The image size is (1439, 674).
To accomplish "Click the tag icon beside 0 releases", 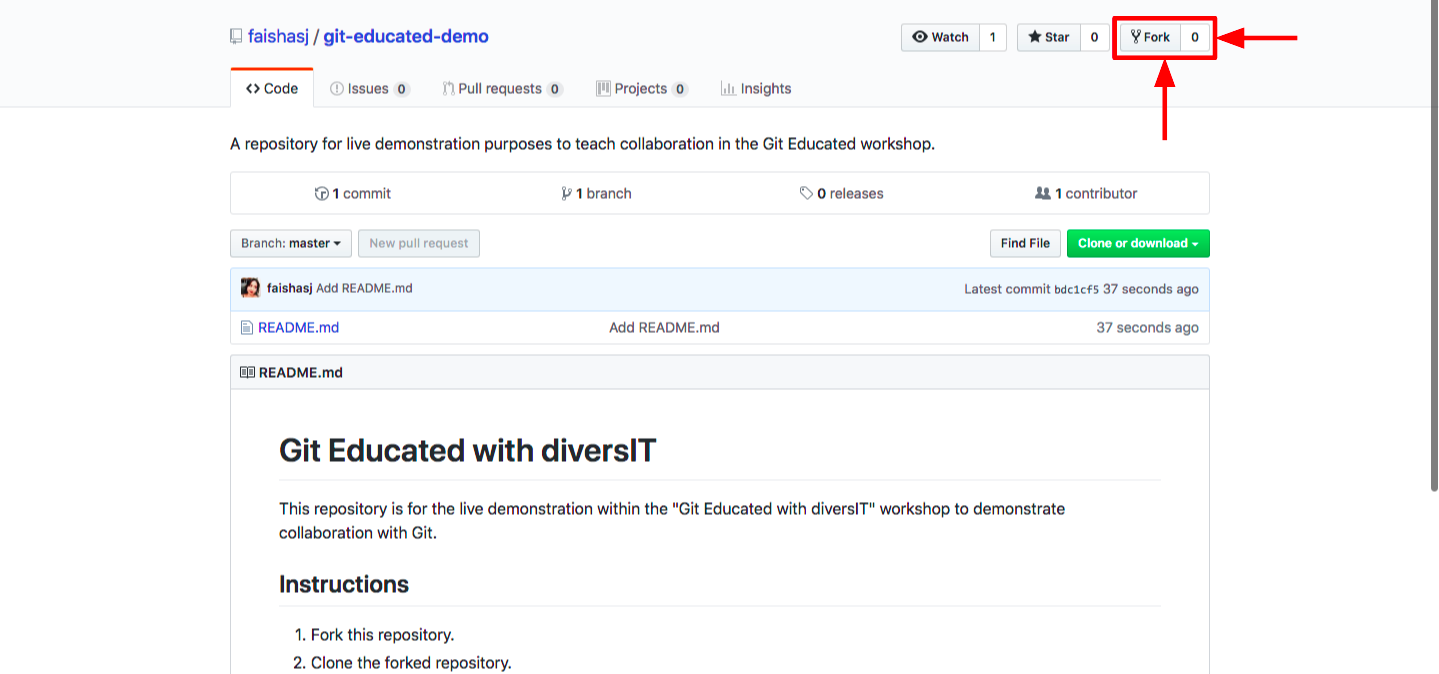I will (x=806, y=193).
